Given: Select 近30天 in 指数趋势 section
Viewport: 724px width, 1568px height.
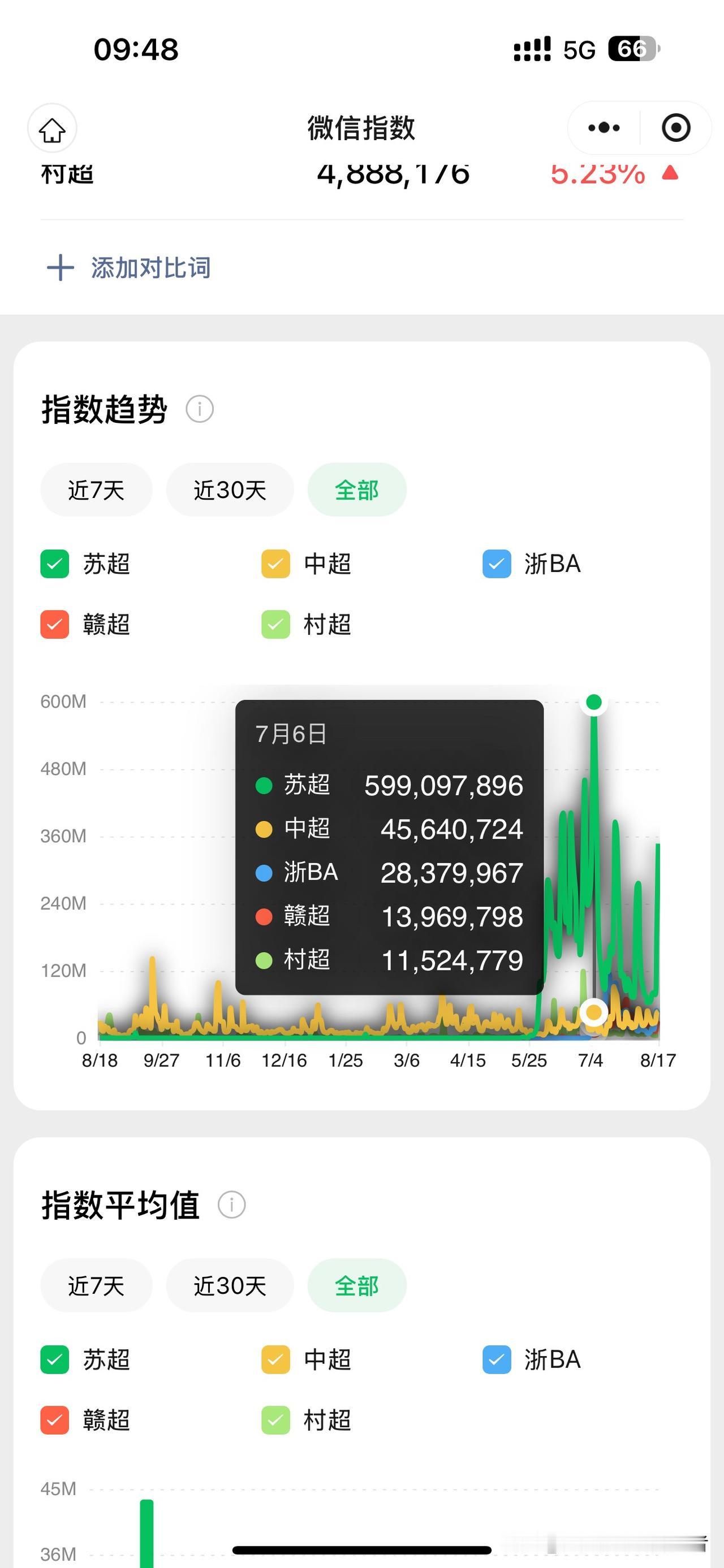Looking at the screenshot, I should (x=230, y=490).
